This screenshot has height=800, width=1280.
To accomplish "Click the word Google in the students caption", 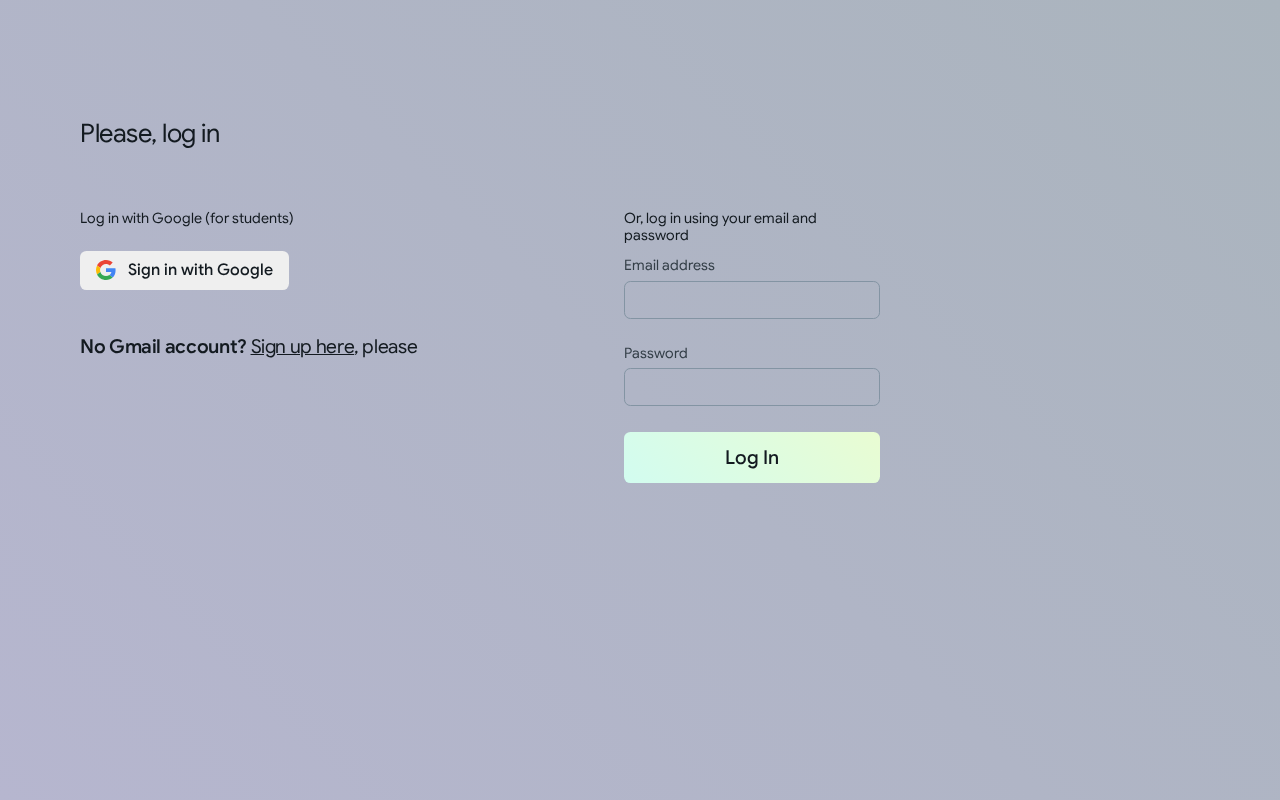I will (x=176, y=218).
